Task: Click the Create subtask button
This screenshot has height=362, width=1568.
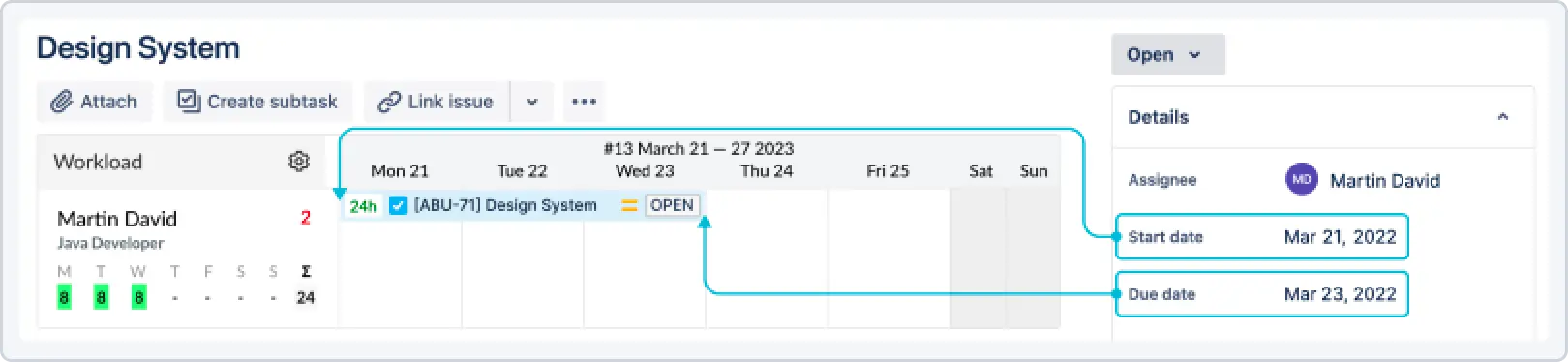Action: pos(257,102)
